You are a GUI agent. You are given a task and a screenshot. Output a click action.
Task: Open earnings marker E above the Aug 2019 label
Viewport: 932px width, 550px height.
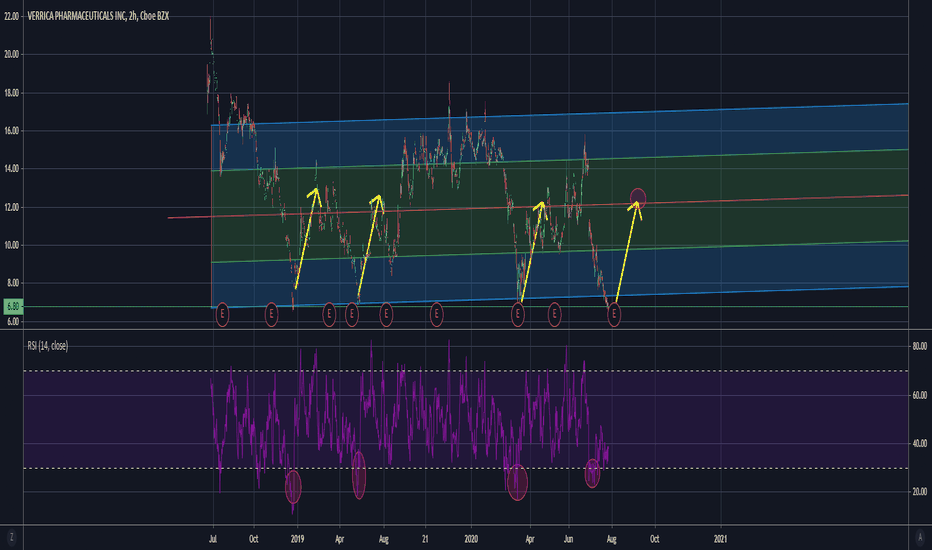[386, 314]
